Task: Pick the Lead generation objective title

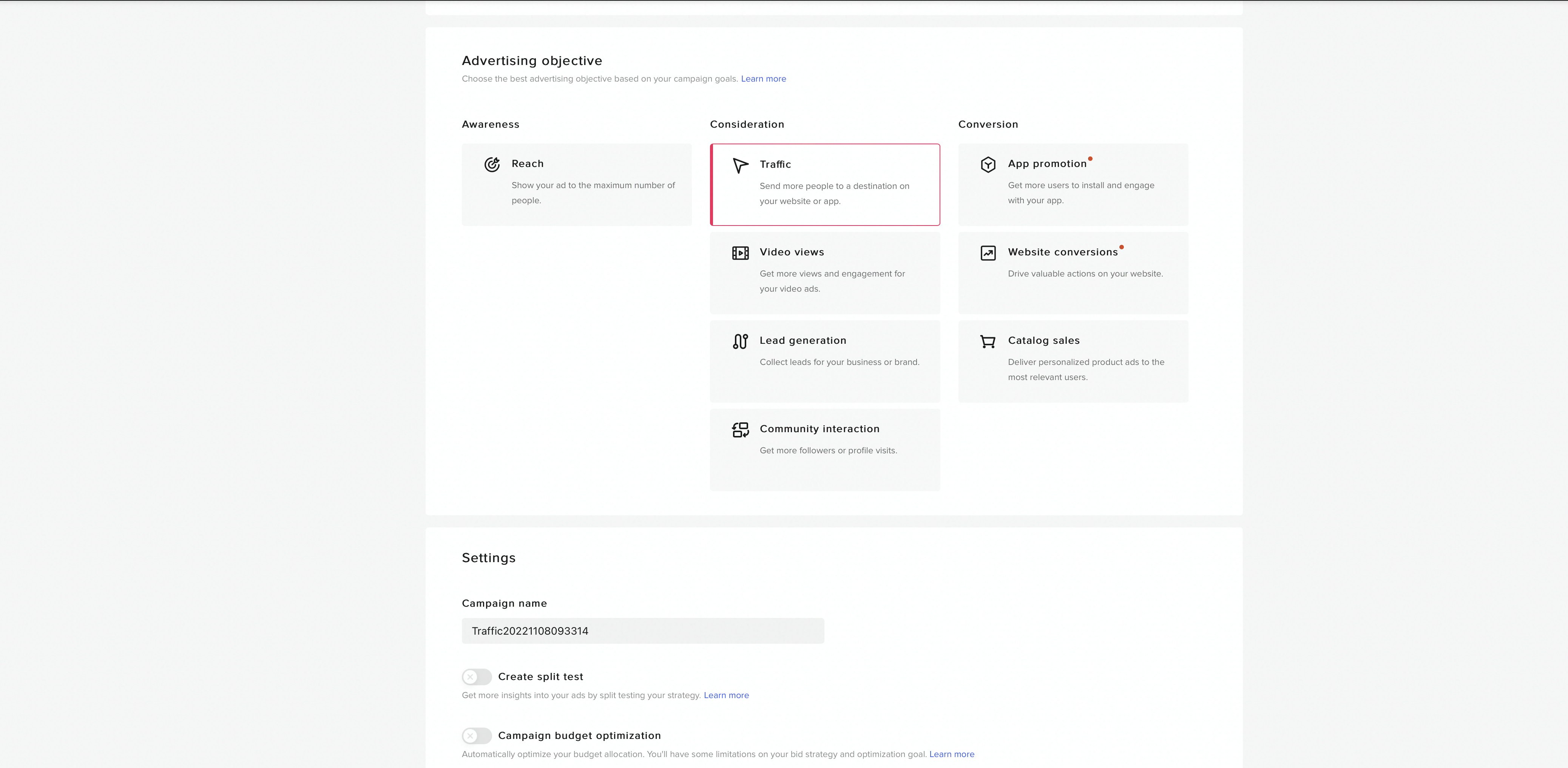Action: coord(802,340)
